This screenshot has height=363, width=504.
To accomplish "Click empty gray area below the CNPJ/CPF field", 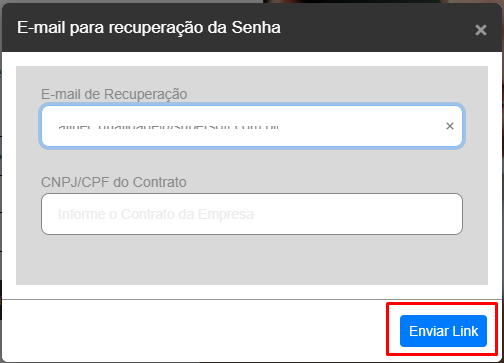I will (x=252, y=260).
